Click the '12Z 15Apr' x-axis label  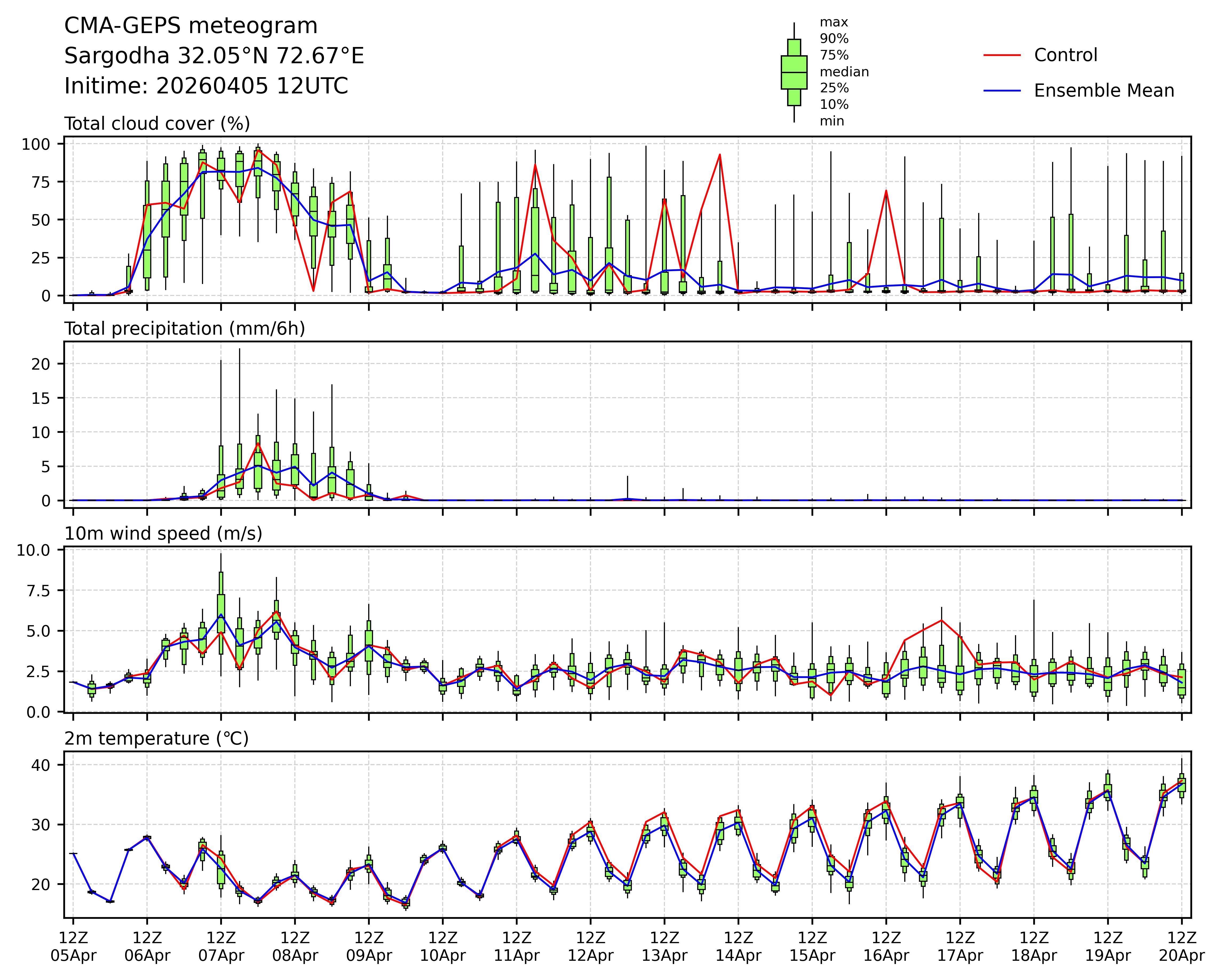click(x=812, y=947)
